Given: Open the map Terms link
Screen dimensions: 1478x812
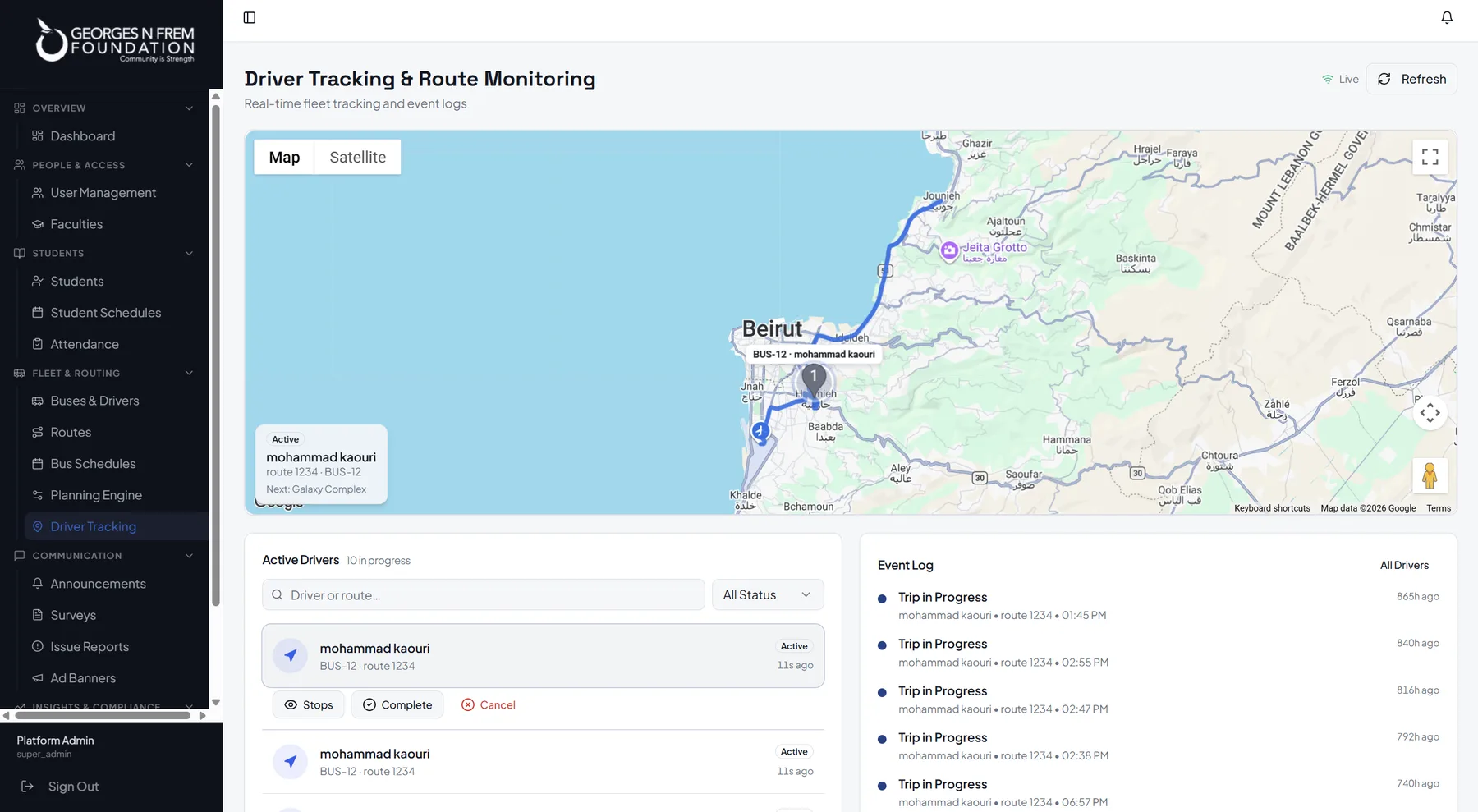Looking at the screenshot, I should click(1439, 508).
